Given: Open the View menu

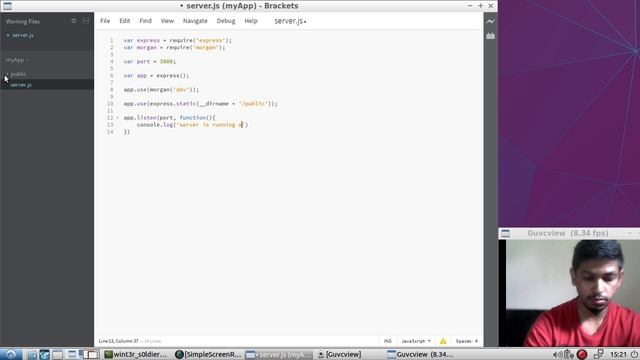Looking at the screenshot, I should point(167,21).
